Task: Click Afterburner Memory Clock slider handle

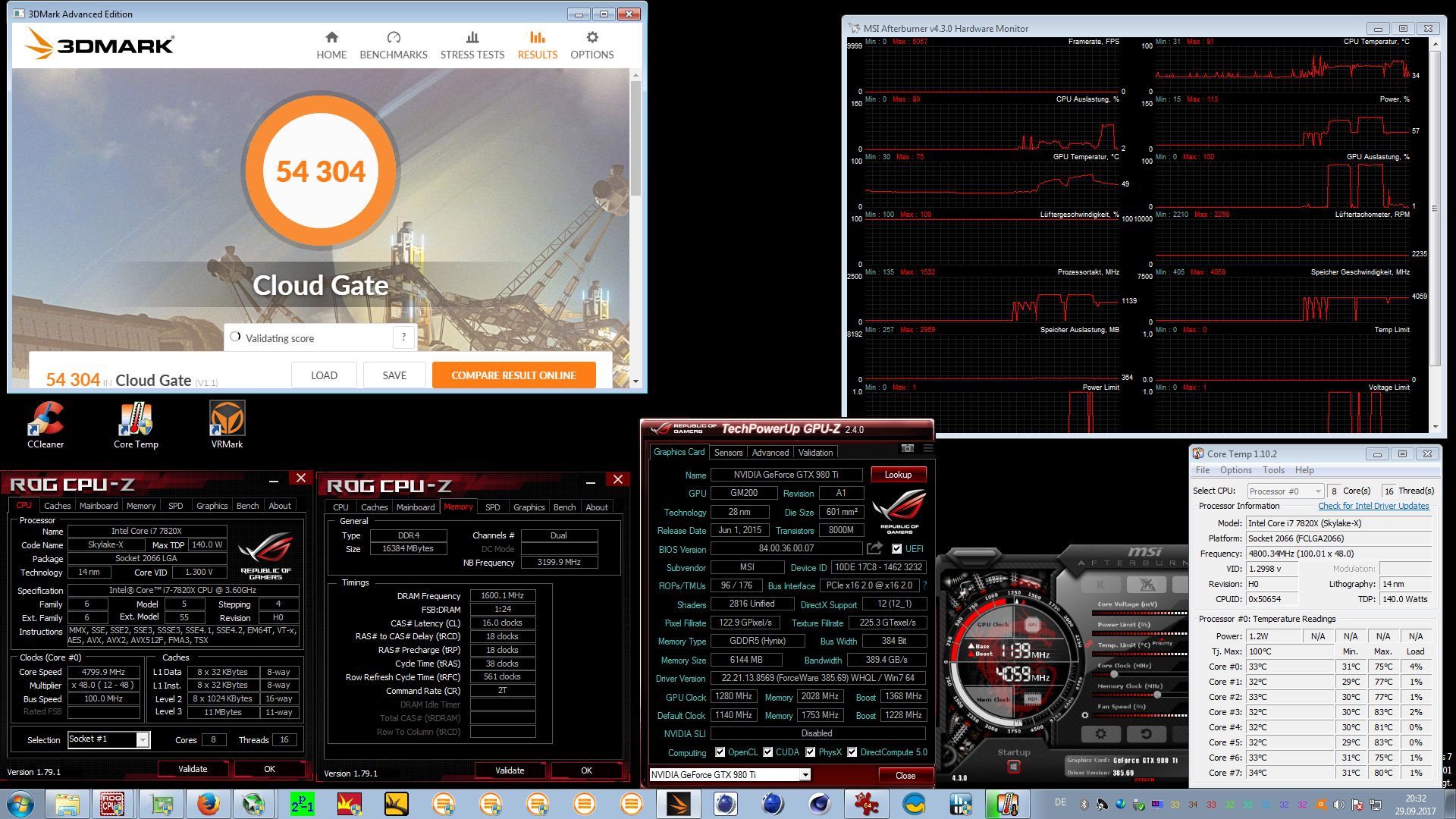Action: coord(1158,694)
